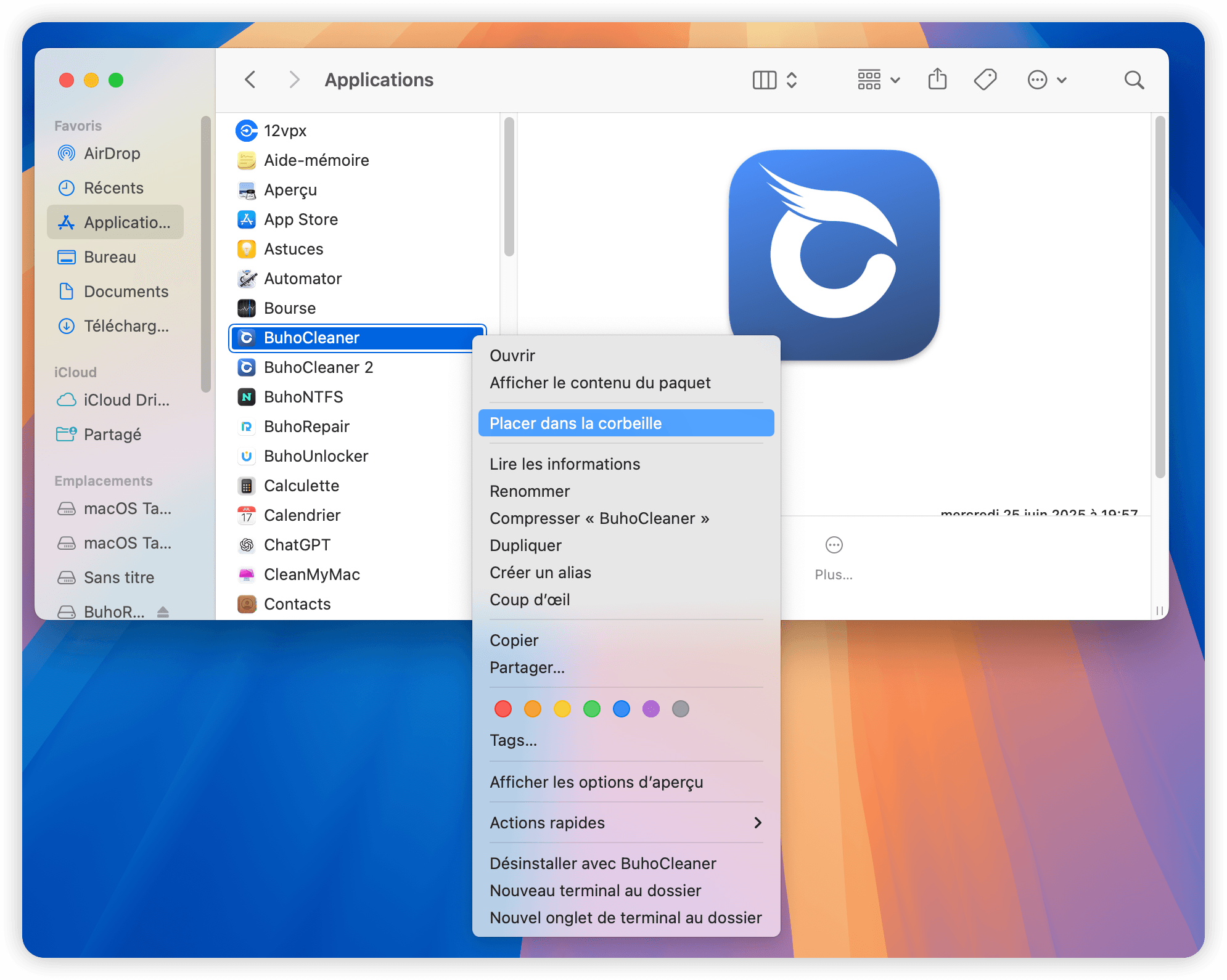Choose Renommer in the context menu
This screenshot has width=1227, height=980.
pyautogui.click(x=626, y=491)
